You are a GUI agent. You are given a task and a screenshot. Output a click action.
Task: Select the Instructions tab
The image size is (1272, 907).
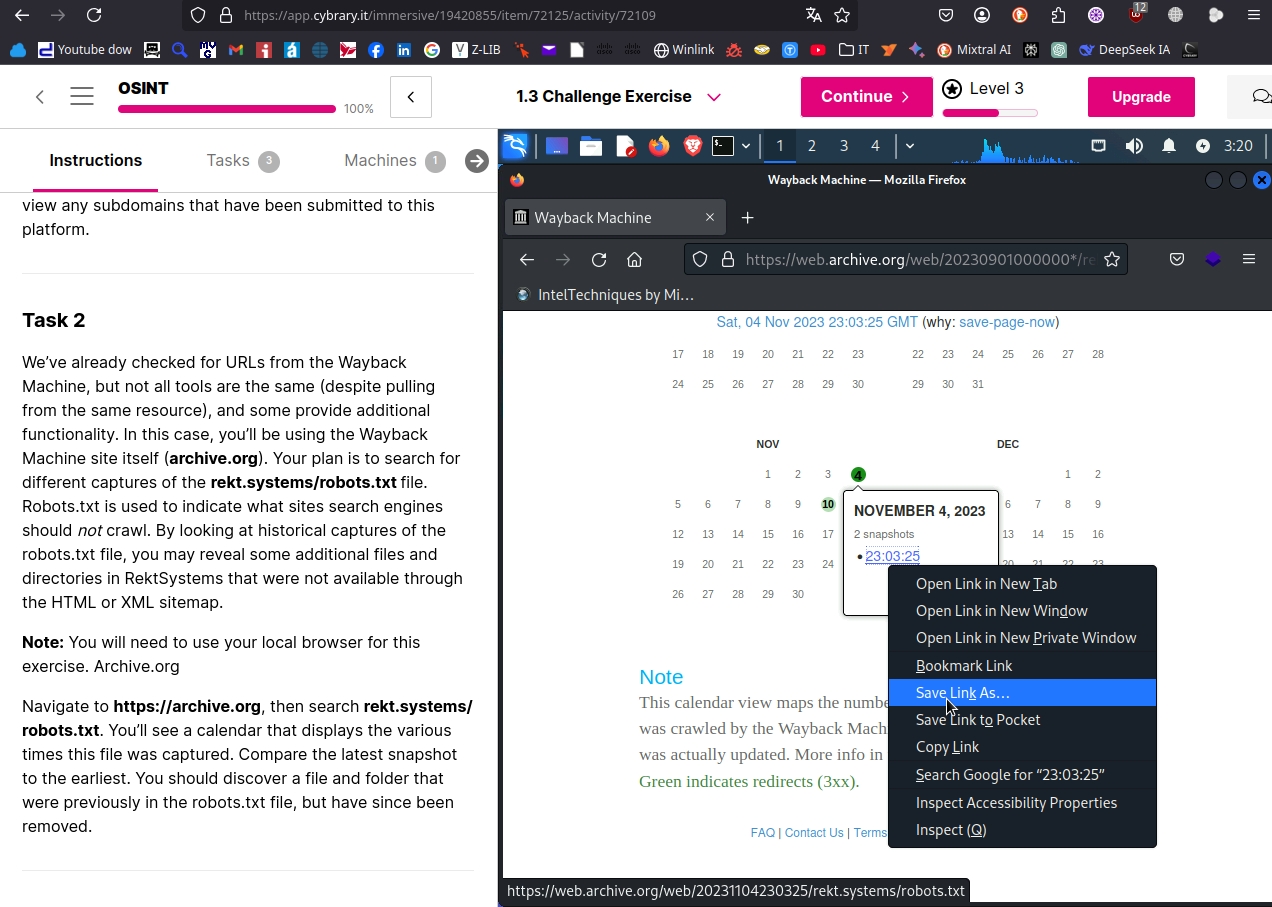pyautogui.click(x=96, y=161)
